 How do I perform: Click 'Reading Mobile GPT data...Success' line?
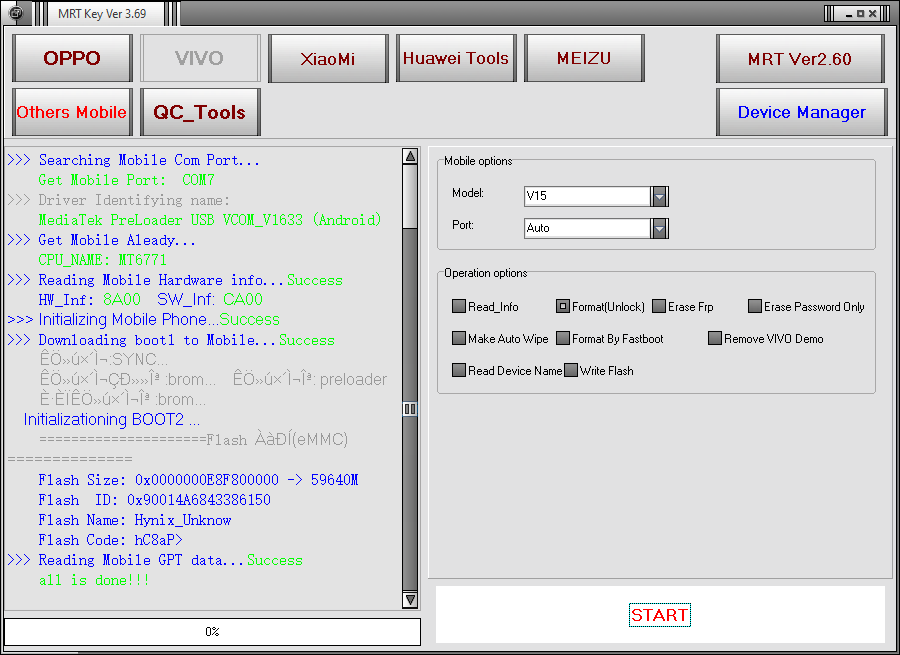click(x=155, y=560)
